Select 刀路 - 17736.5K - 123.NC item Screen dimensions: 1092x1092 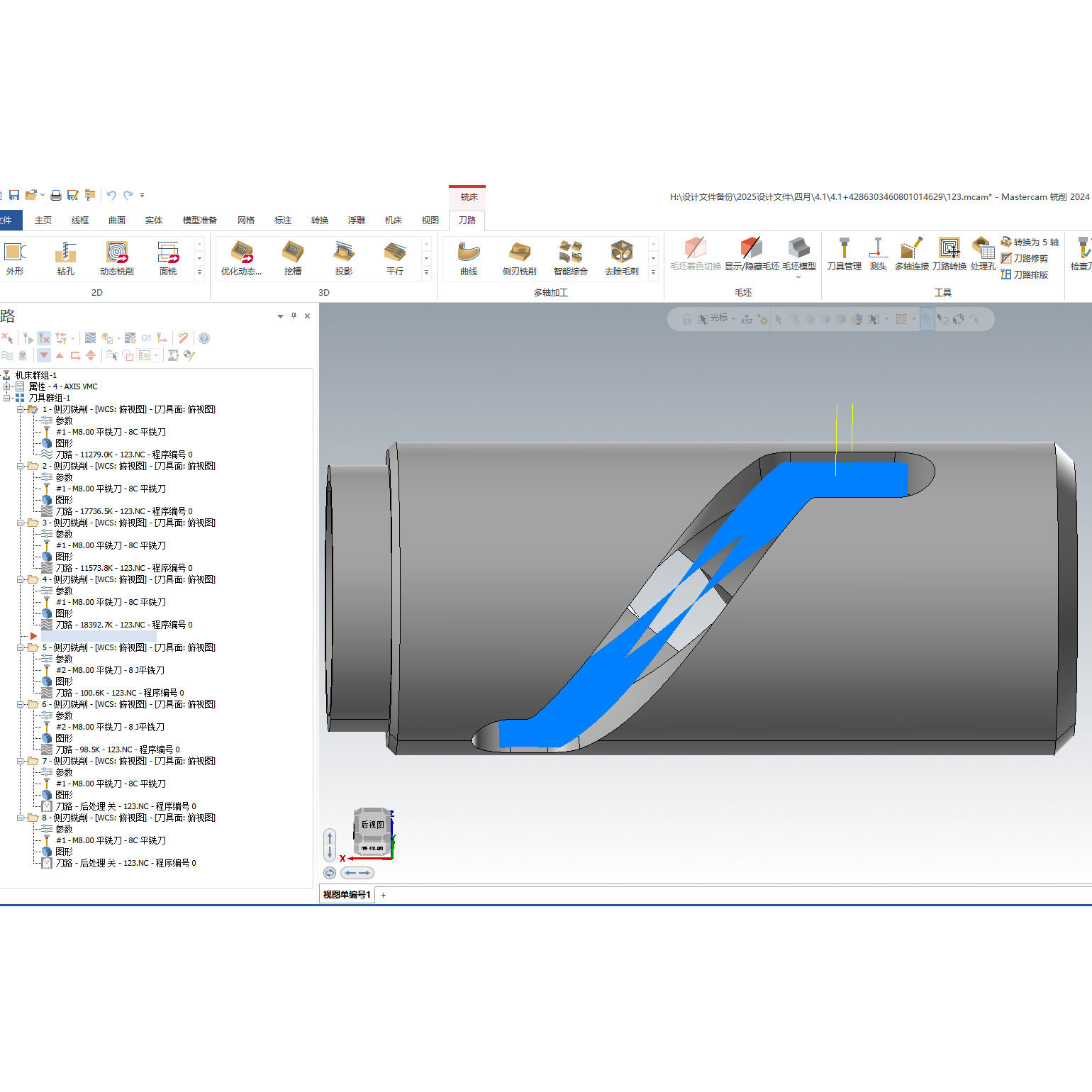pyautogui.click(x=124, y=511)
